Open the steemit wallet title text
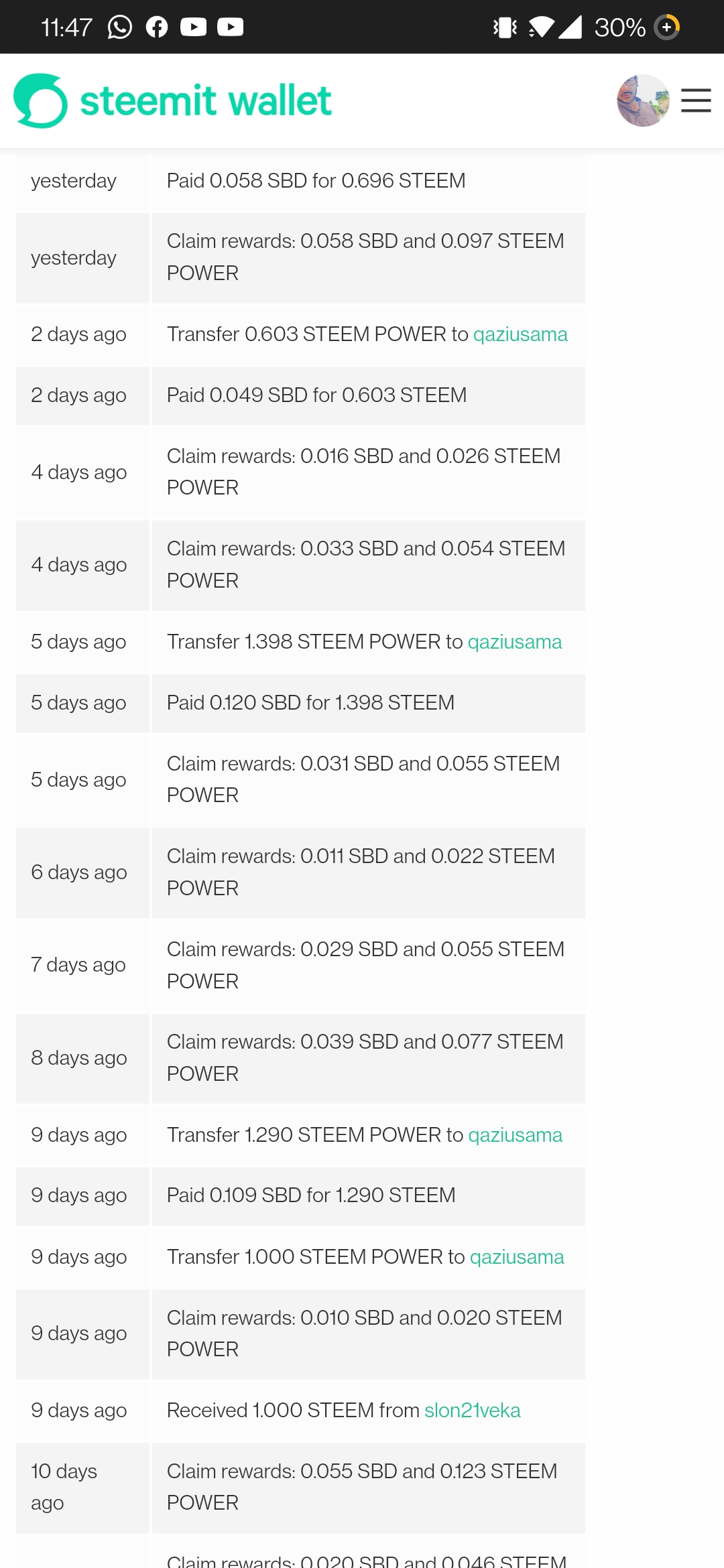Image resolution: width=724 pixels, height=1568 pixels. [206, 101]
